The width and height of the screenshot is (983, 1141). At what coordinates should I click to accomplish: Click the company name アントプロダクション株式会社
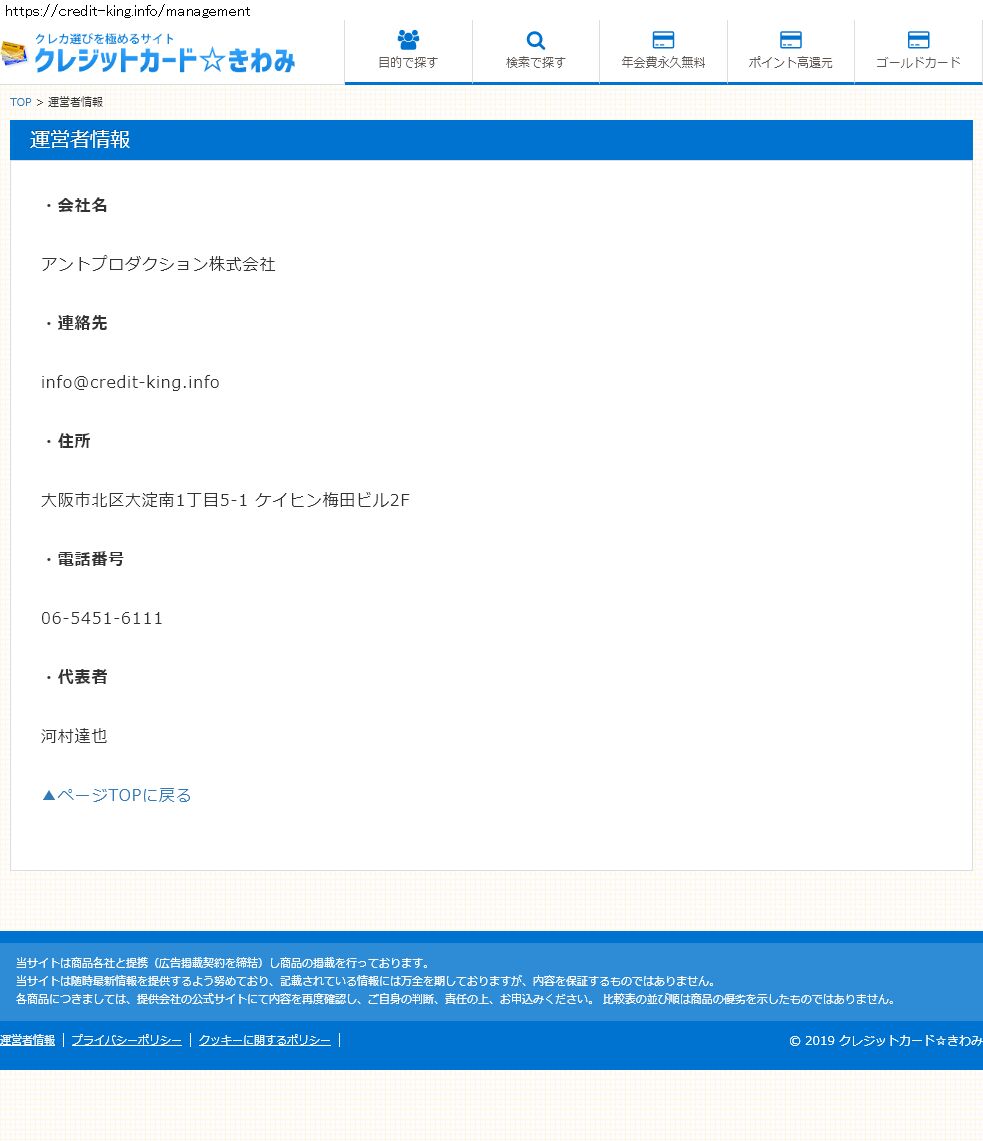[158, 264]
